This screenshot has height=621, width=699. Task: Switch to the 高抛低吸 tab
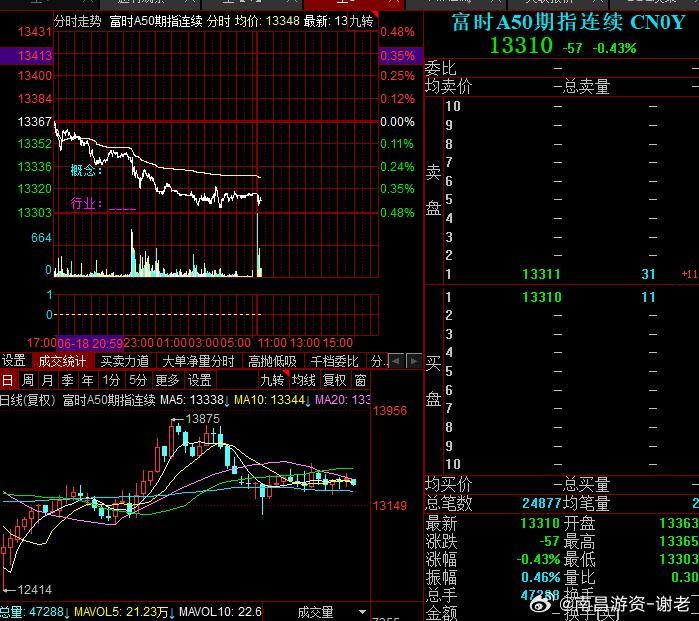[x=272, y=361]
